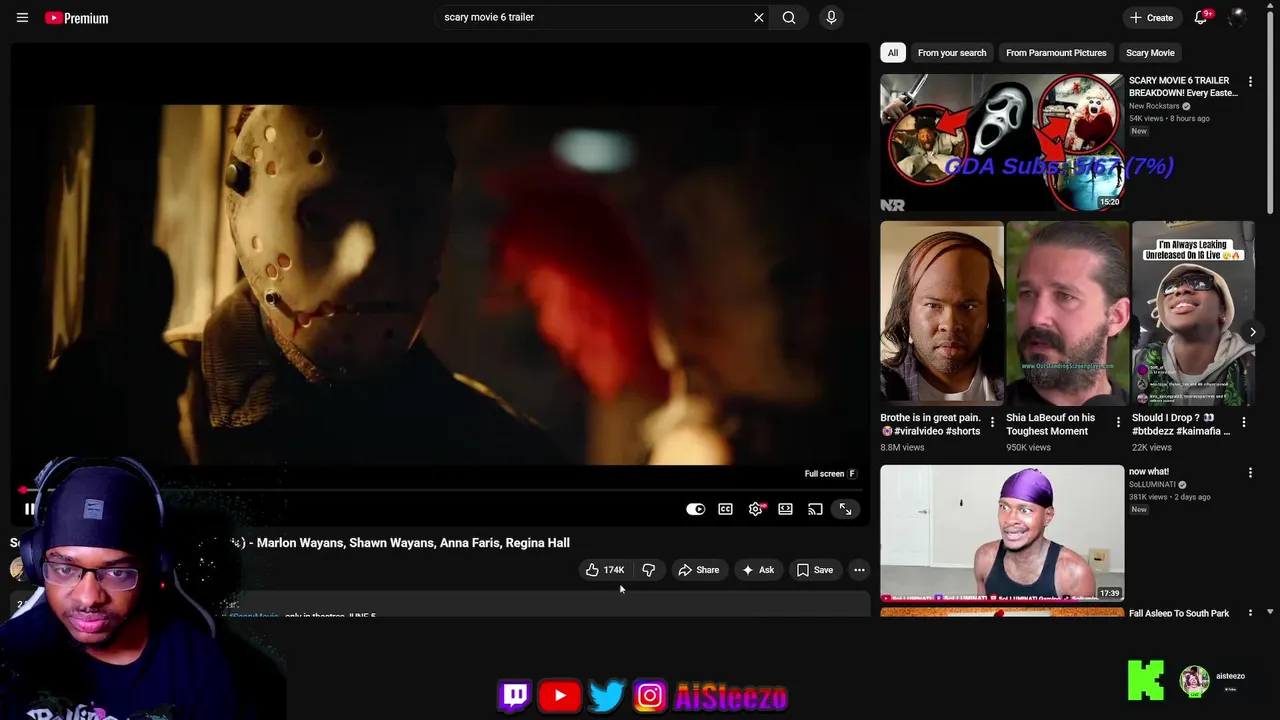This screenshot has width=1280, height=720.
Task: Enter full screen mode
Action: [846, 509]
